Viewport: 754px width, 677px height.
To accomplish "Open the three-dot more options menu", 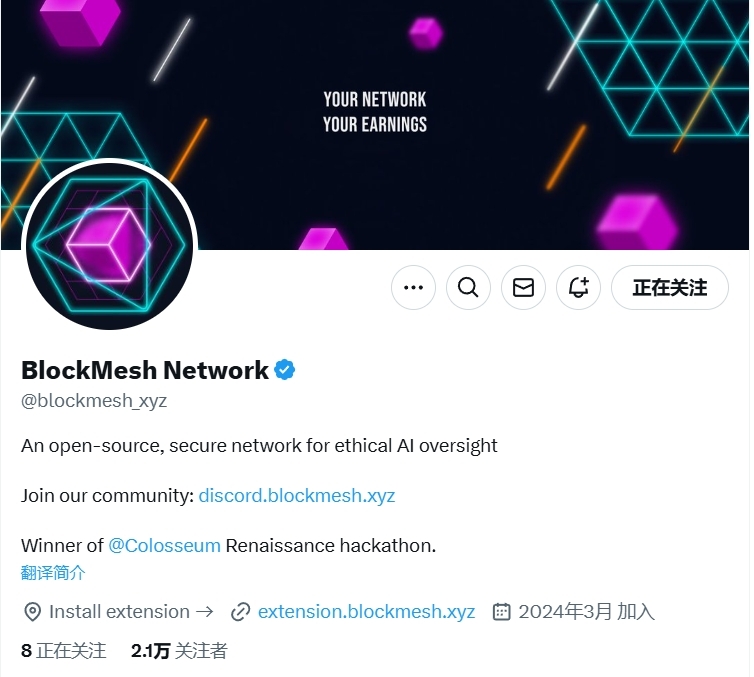I will click(413, 288).
